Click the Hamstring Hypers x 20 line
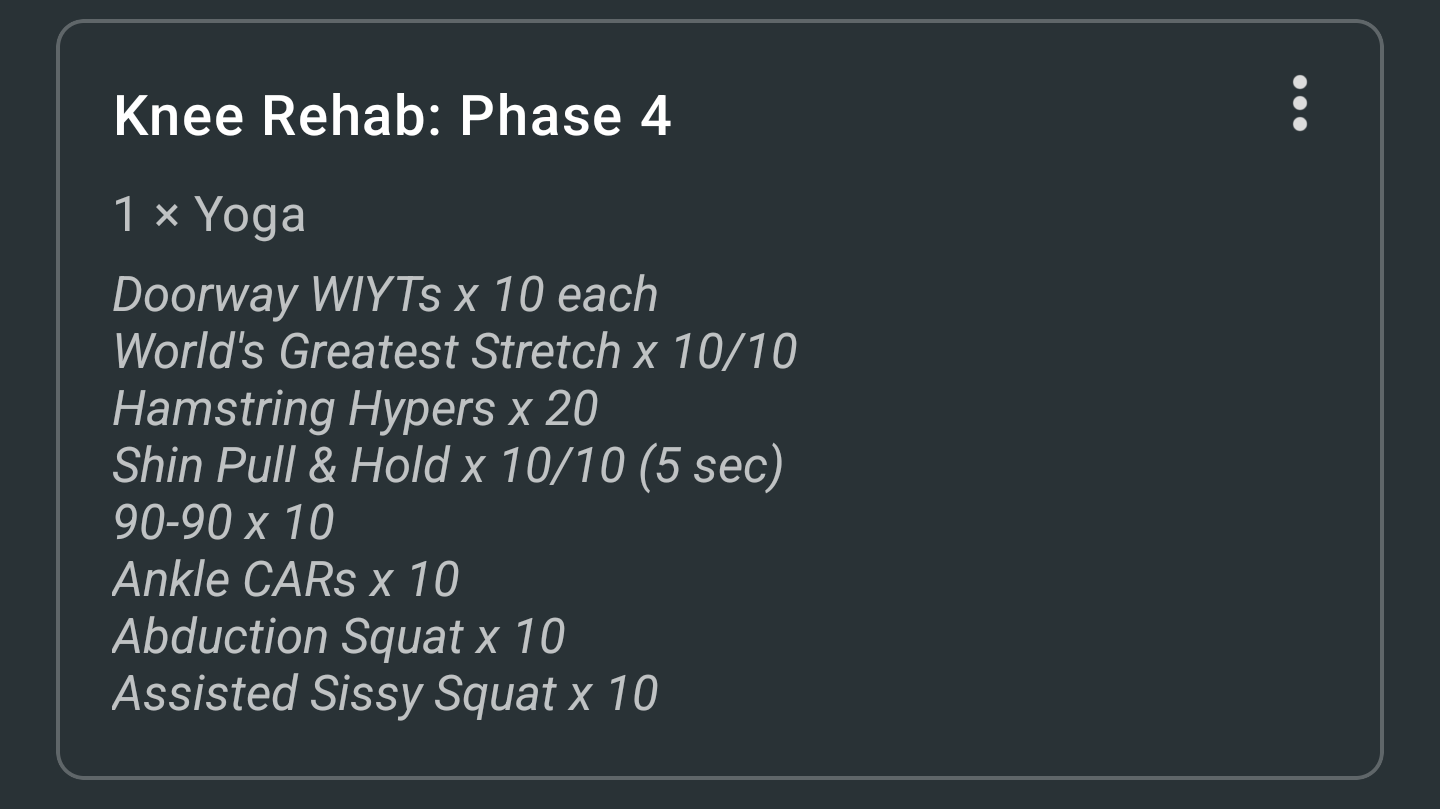1440x809 pixels. (356, 410)
